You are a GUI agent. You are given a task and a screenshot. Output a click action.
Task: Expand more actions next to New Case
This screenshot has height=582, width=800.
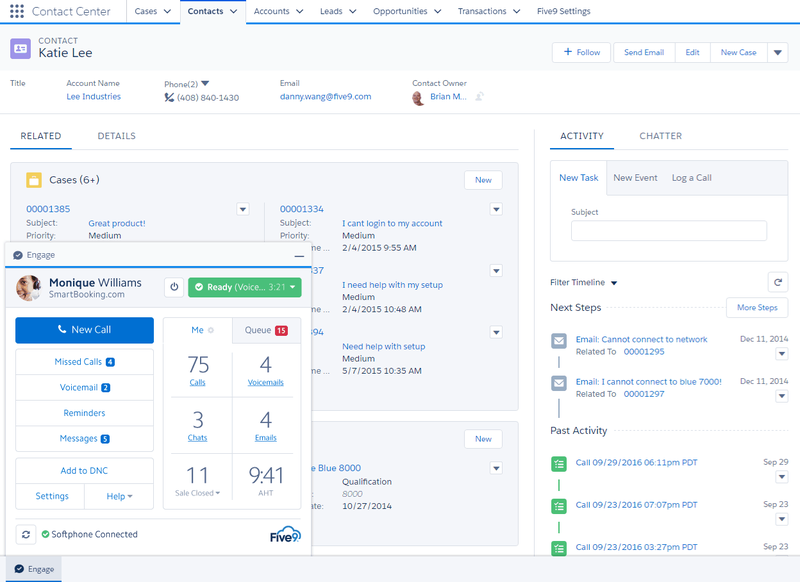[x=778, y=53]
